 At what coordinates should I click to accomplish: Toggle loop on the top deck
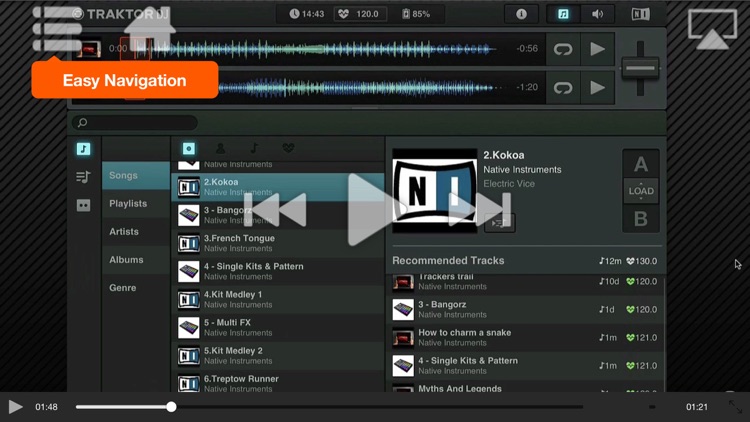click(x=563, y=49)
